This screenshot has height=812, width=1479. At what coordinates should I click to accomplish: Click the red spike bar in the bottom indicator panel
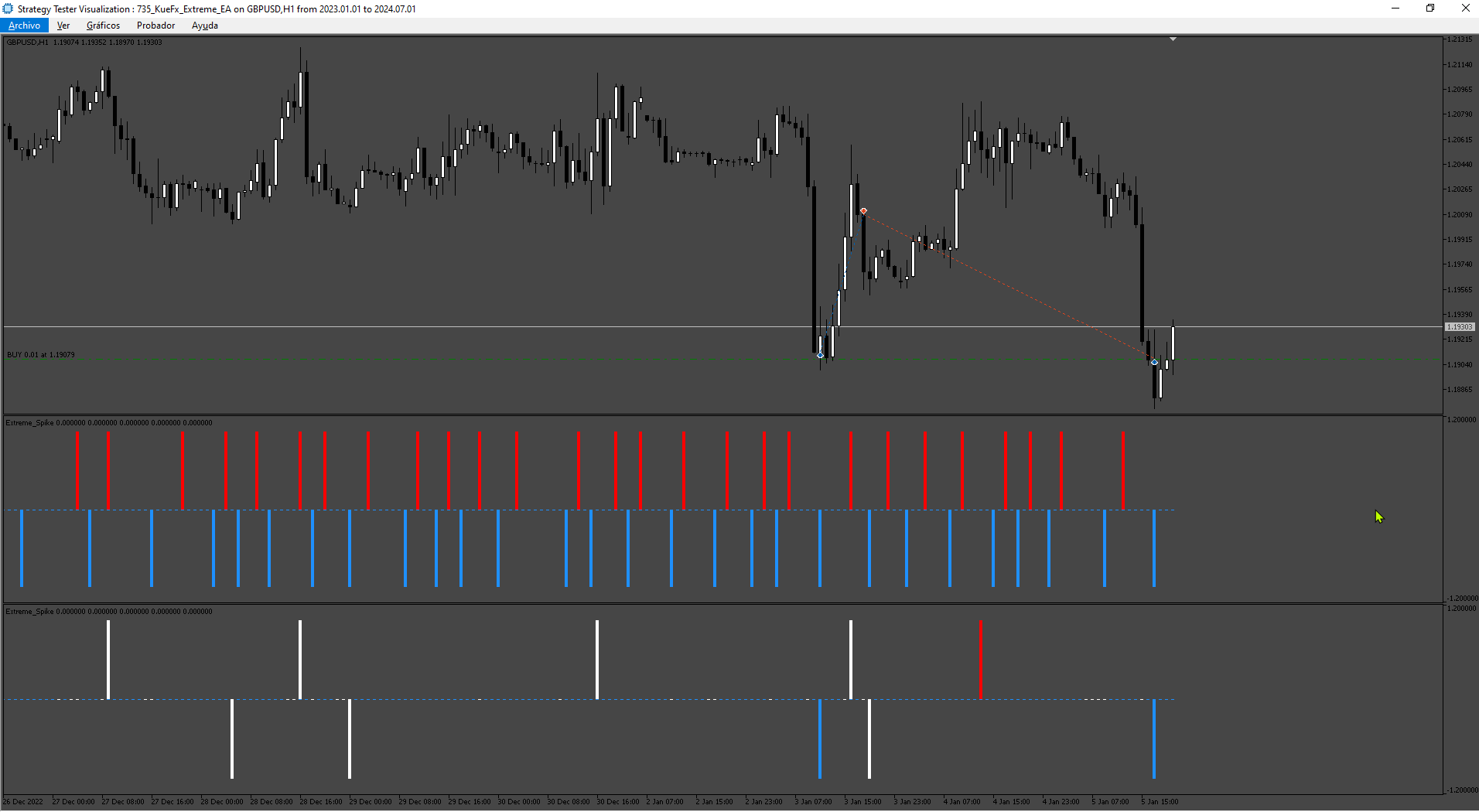981,660
